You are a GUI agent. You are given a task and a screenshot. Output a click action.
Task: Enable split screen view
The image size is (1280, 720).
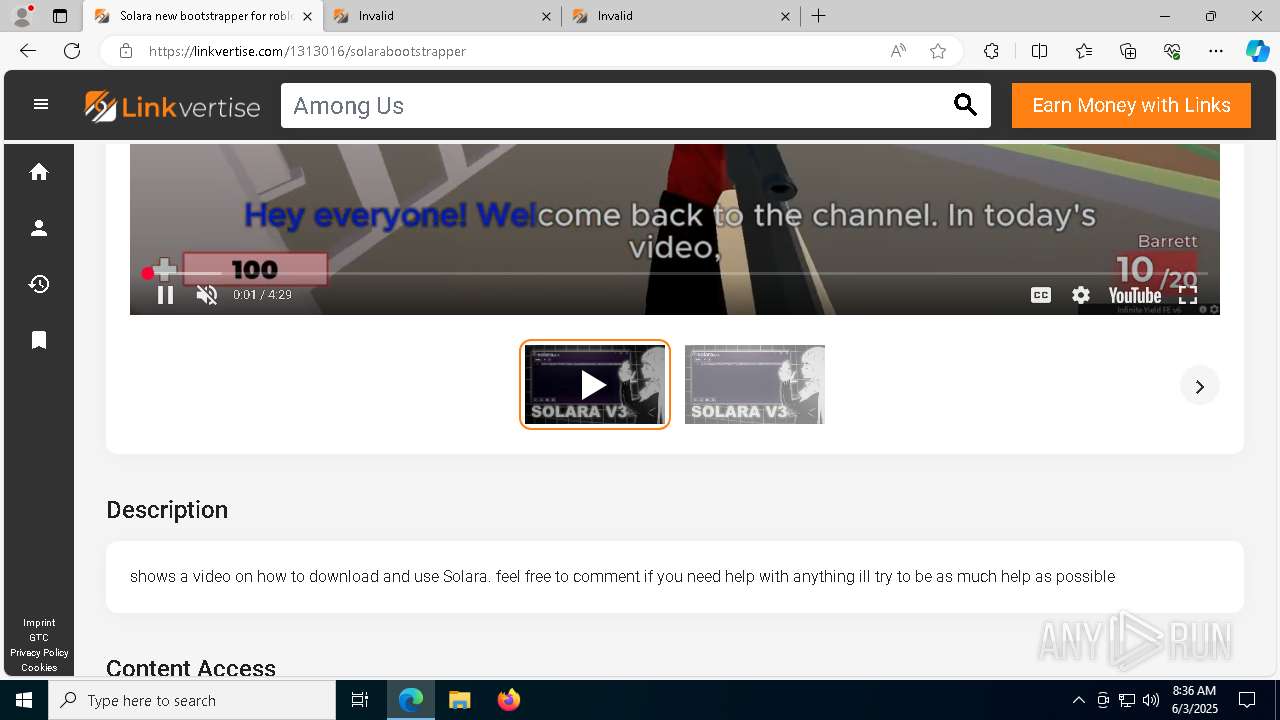click(1039, 51)
